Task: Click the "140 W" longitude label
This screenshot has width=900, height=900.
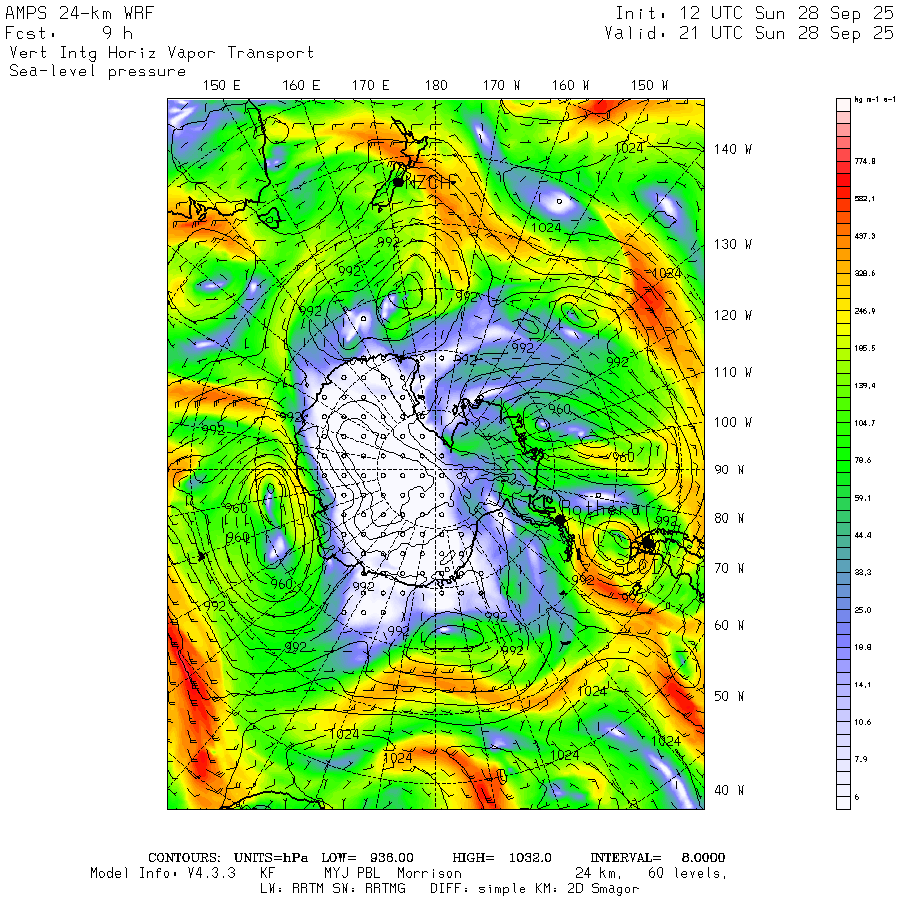Action: pos(733,149)
